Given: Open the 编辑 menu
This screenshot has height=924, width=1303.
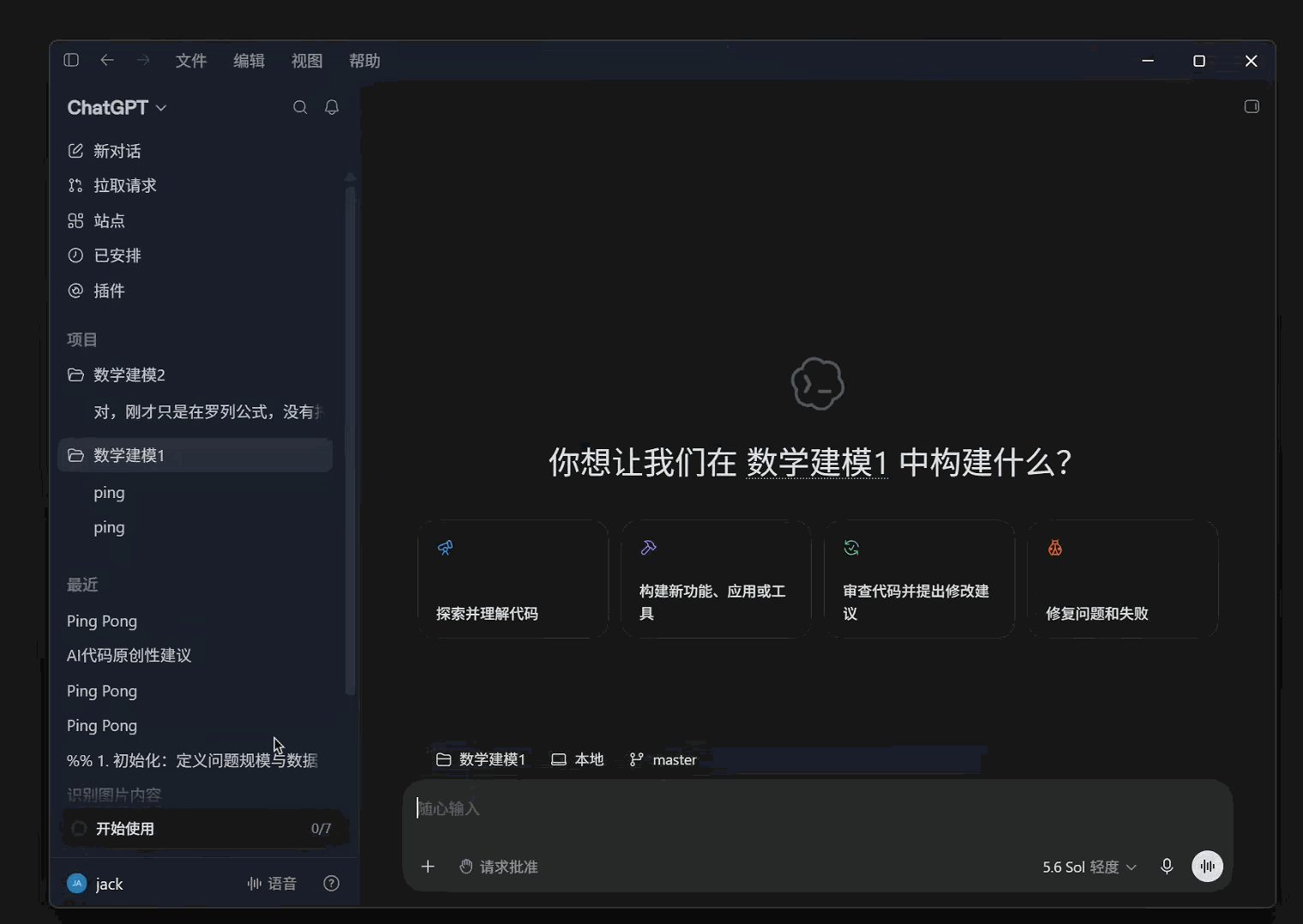Looking at the screenshot, I should pos(249,61).
